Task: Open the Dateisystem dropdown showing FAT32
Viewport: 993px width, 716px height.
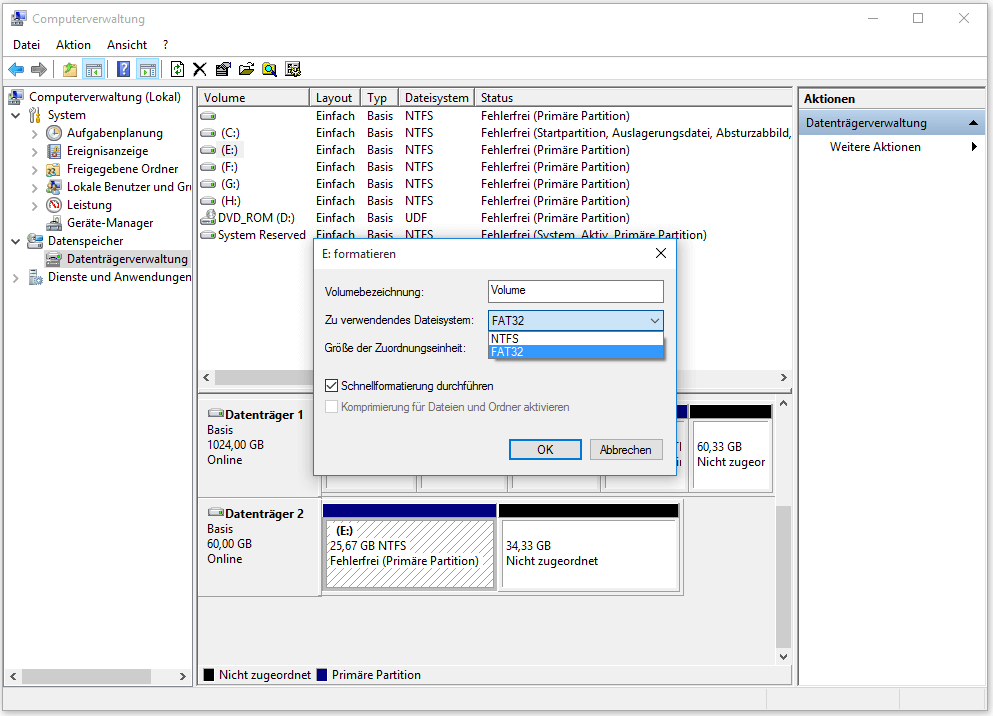Action: click(576, 320)
